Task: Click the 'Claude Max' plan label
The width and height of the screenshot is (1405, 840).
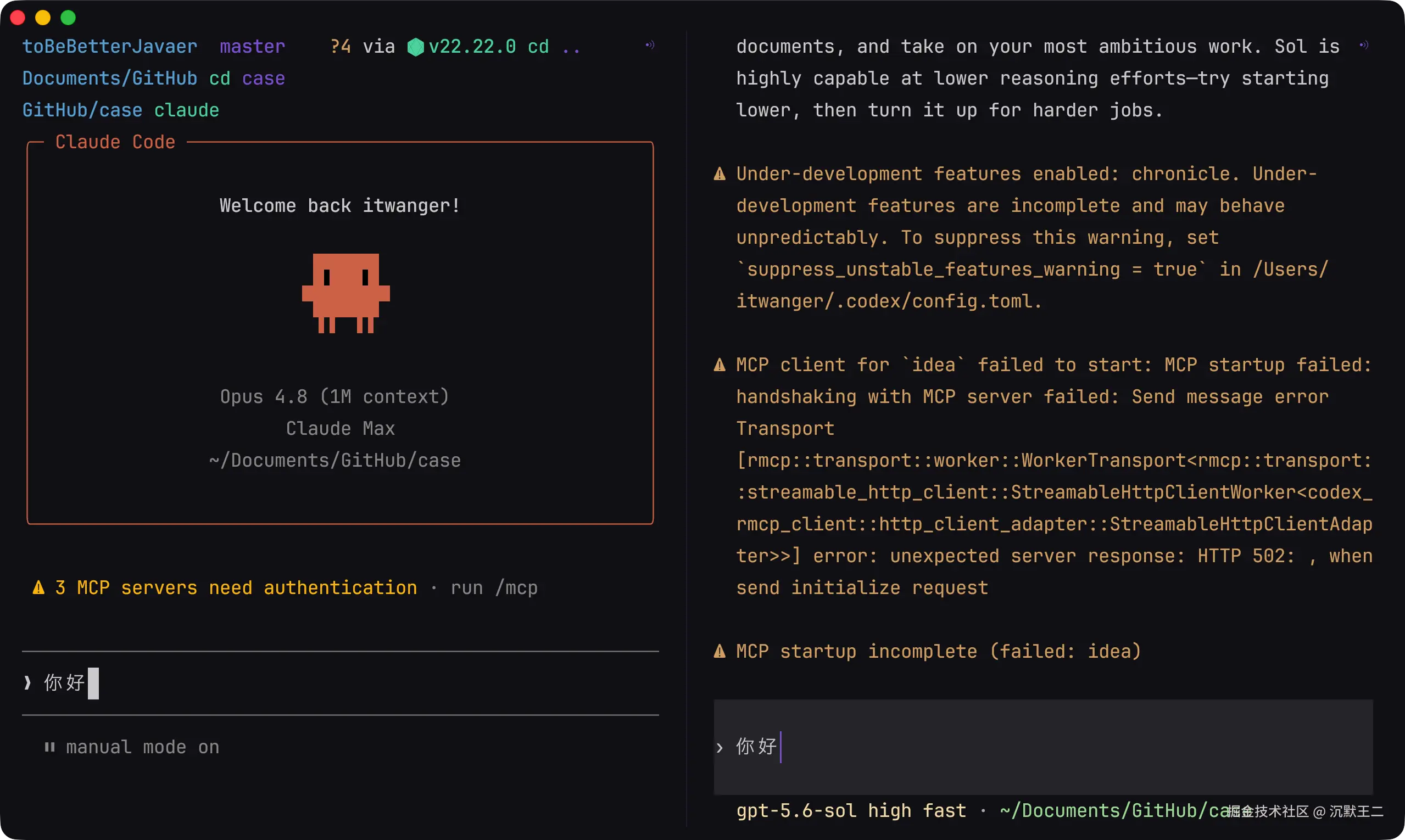Action: click(341, 428)
